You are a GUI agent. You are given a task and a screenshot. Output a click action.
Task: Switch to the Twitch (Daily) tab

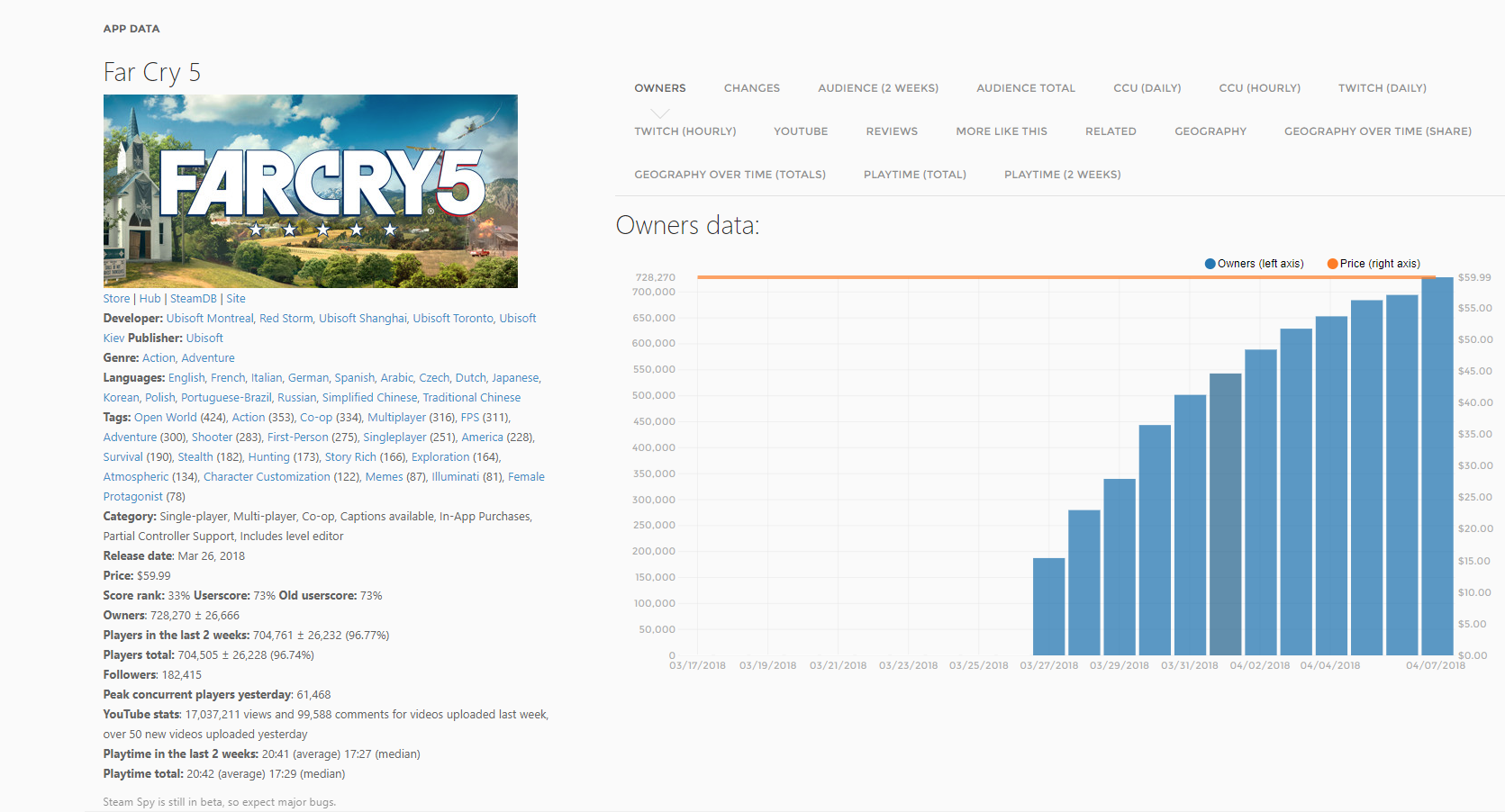(x=1383, y=88)
